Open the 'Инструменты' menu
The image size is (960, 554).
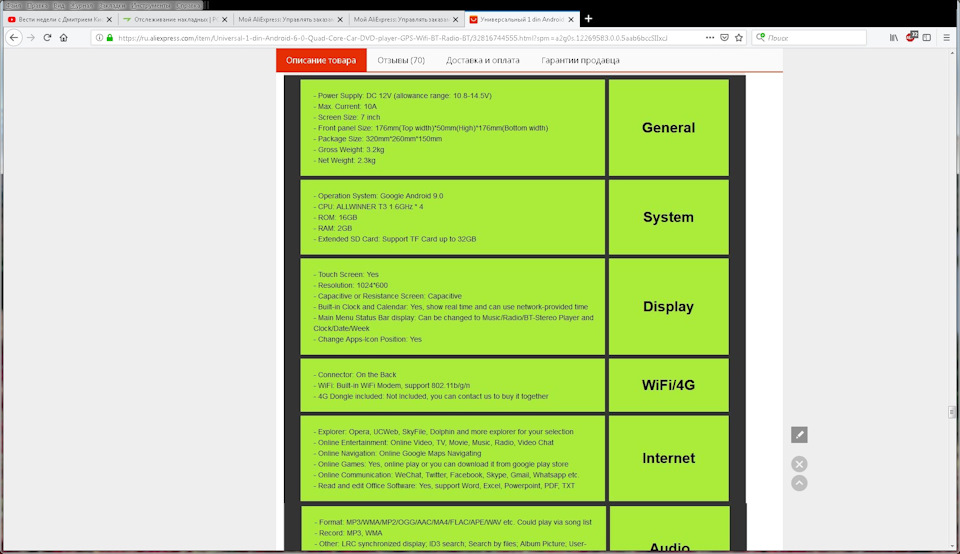pos(151,6)
